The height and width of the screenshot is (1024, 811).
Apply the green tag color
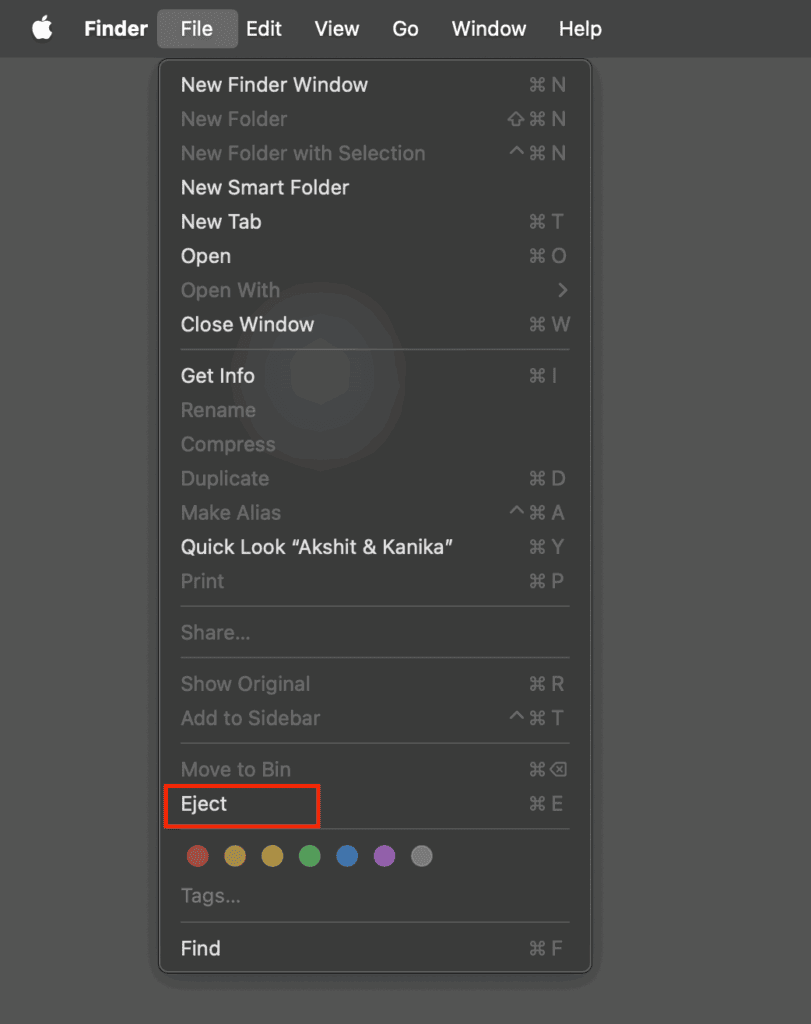(x=309, y=856)
